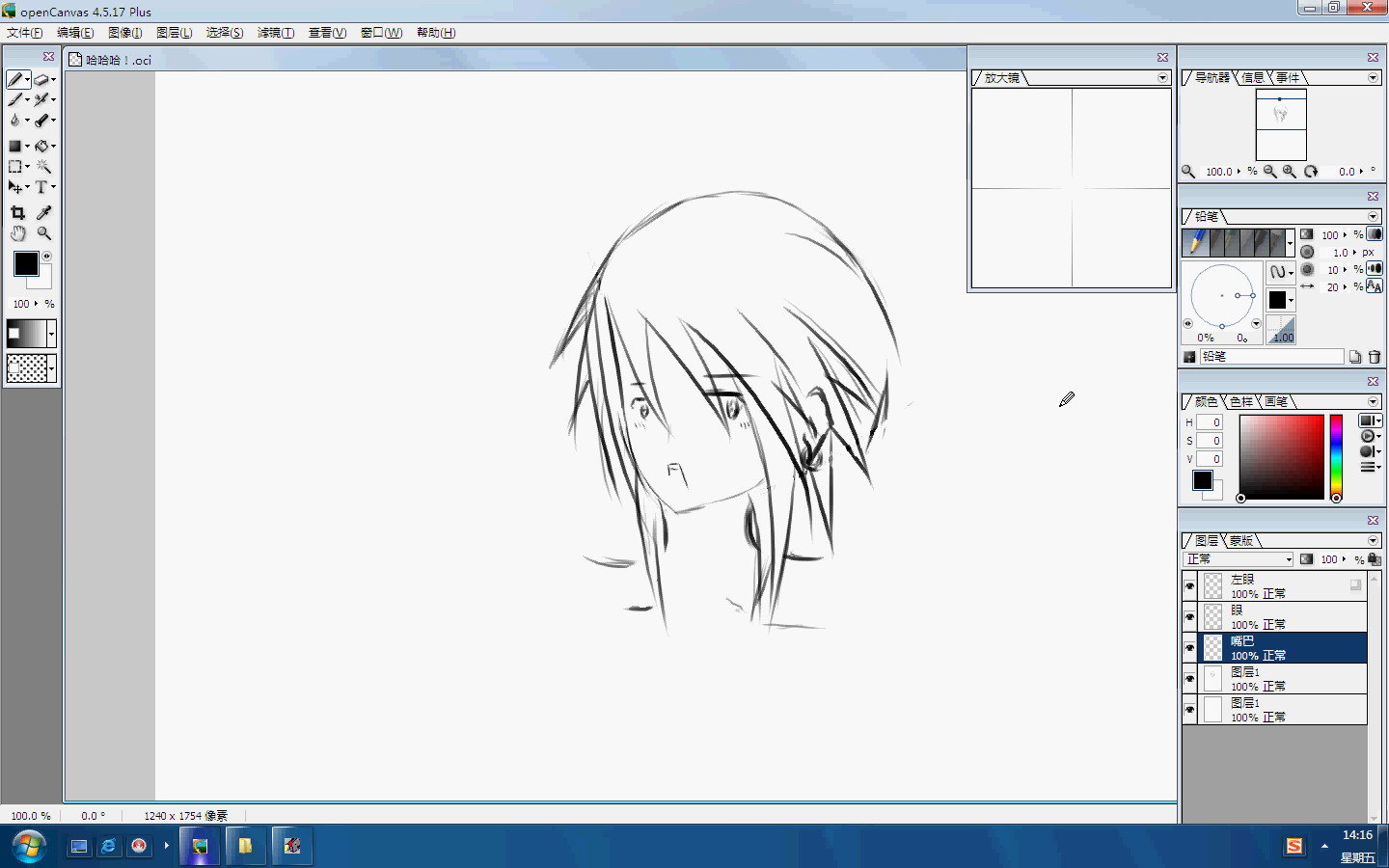Image resolution: width=1389 pixels, height=868 pixels.
Task: Select the Text tool
Action: point(41,187)
